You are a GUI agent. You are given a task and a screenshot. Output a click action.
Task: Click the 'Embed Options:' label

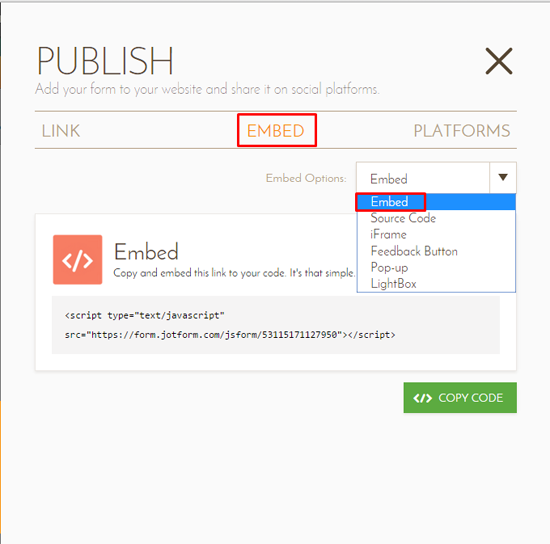(306, 178)
